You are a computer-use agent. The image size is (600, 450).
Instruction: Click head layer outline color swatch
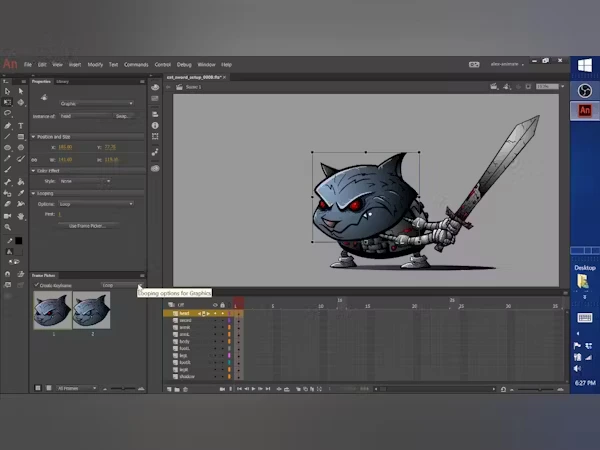[229, 313]
